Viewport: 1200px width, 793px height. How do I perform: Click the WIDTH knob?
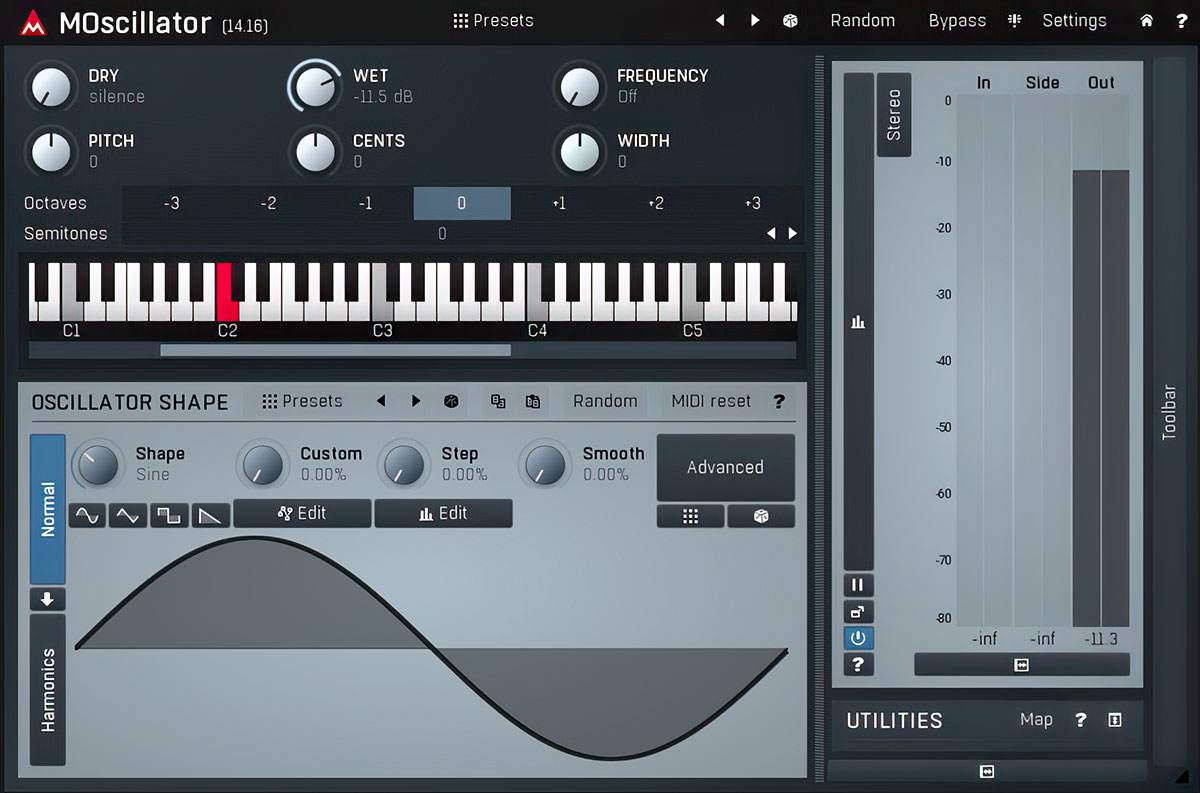579,152
